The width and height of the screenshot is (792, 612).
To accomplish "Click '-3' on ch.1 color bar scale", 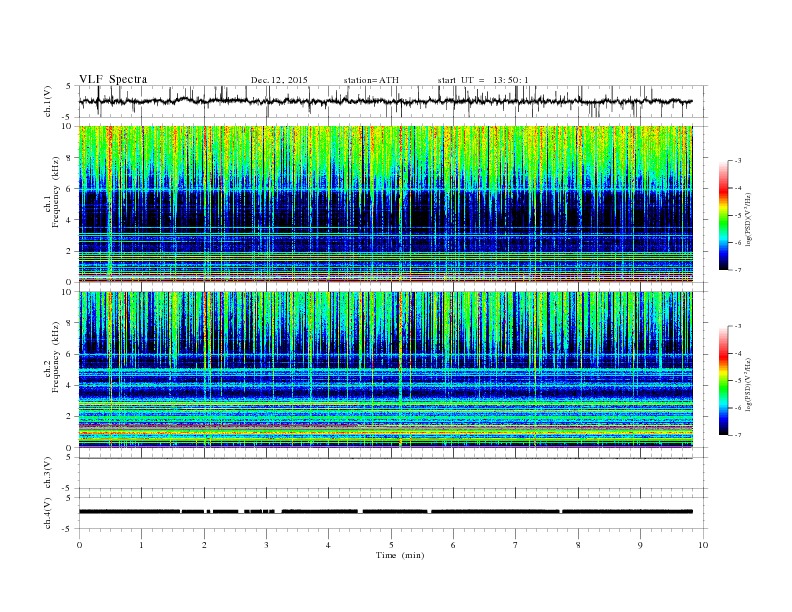I will tap(738, 161).
